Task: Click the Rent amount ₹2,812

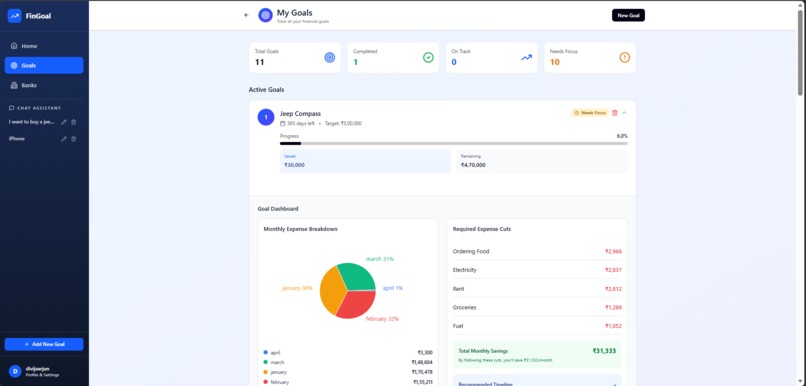Action: click(613, 289)
